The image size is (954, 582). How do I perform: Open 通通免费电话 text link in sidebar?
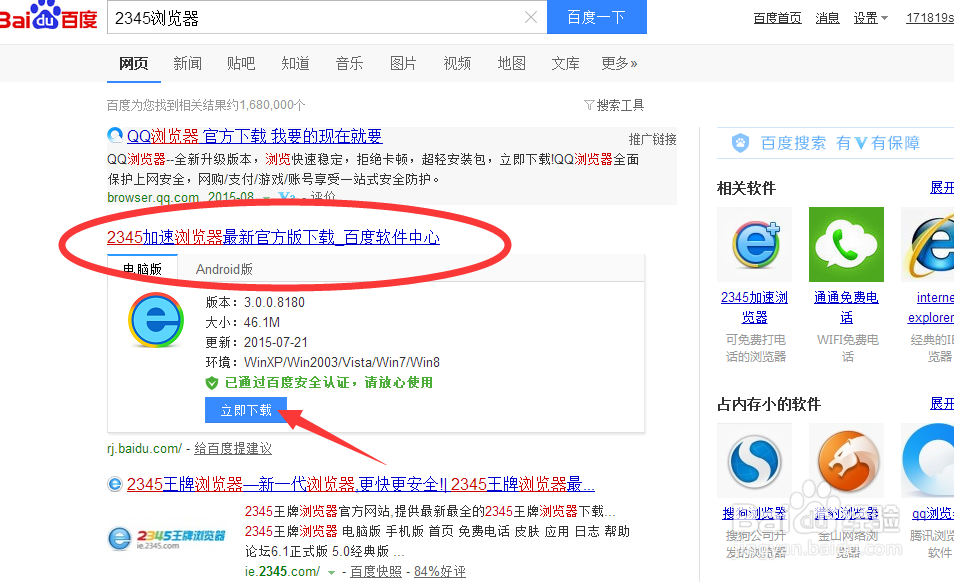click(x=846, y=307)
